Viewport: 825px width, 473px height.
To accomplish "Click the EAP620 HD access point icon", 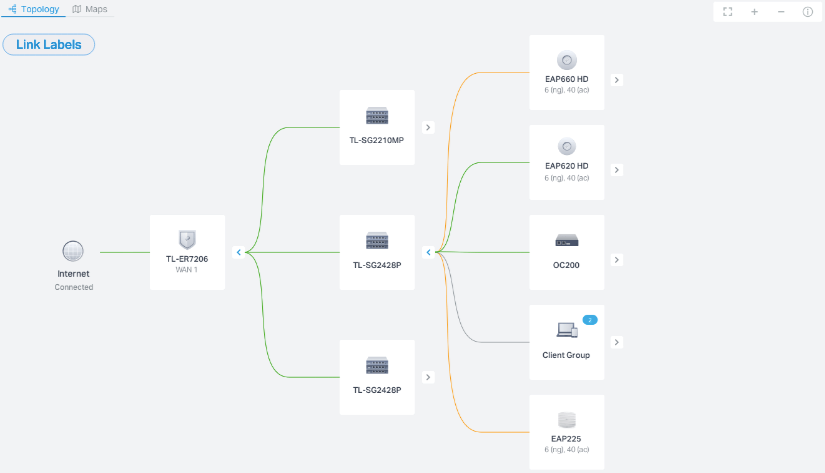I will click(567, 146).
